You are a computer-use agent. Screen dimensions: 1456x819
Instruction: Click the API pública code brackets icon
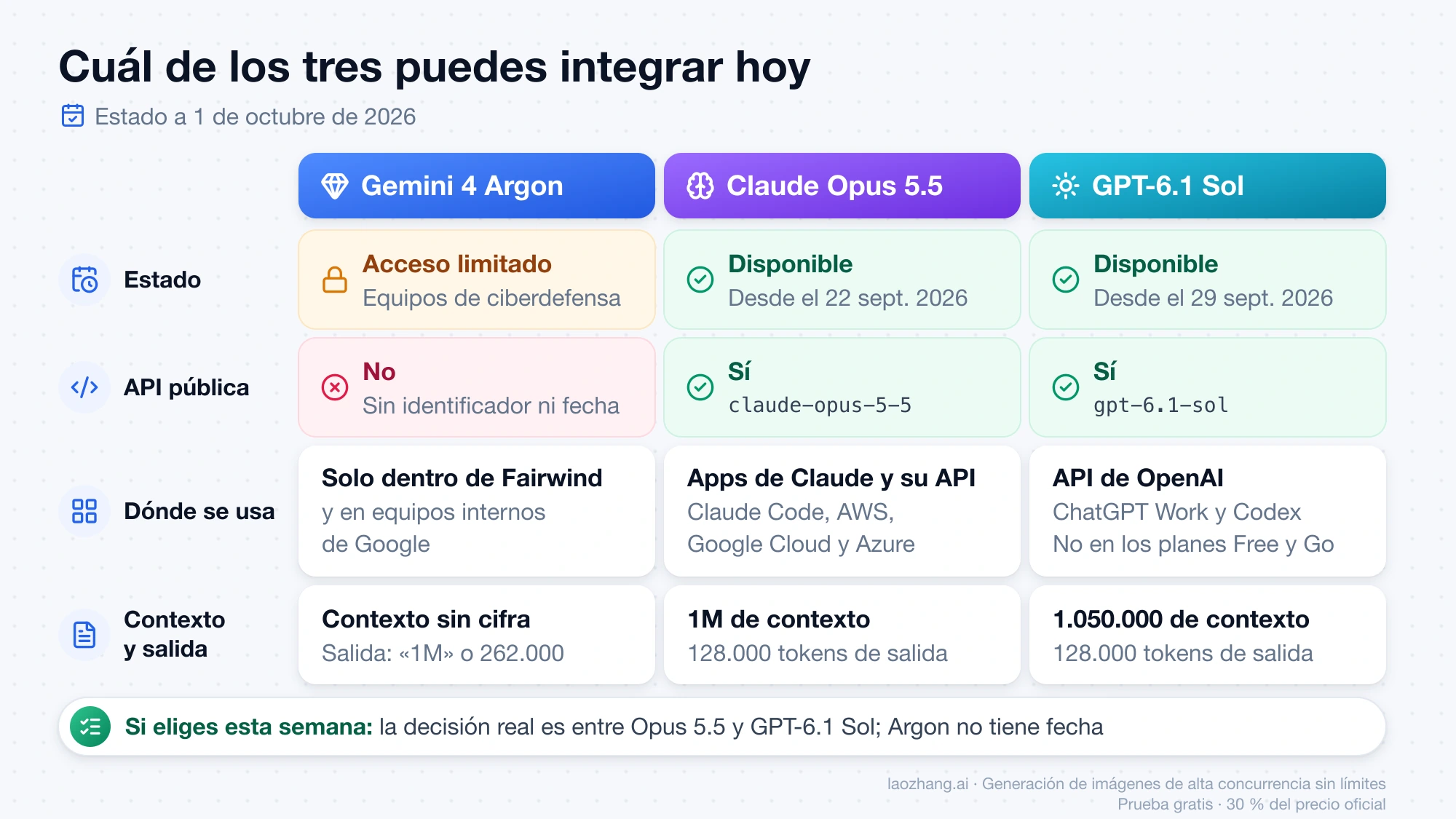[x=84, y=387]
